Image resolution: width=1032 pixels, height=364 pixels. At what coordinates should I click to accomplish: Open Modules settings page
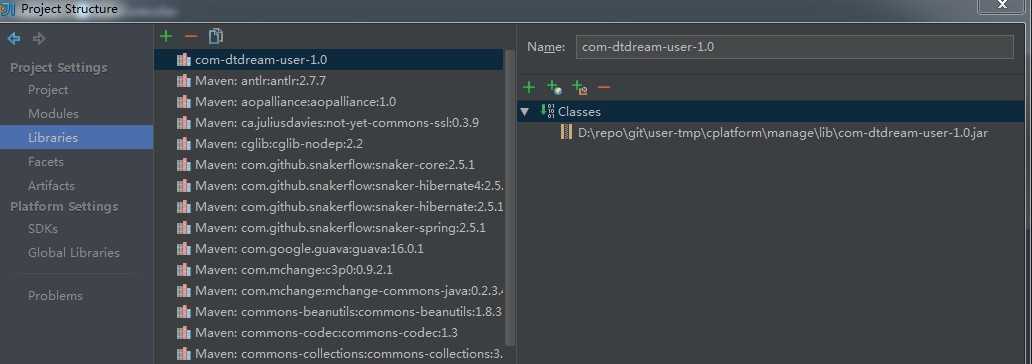pyautogui.click(x=53, y=113)
